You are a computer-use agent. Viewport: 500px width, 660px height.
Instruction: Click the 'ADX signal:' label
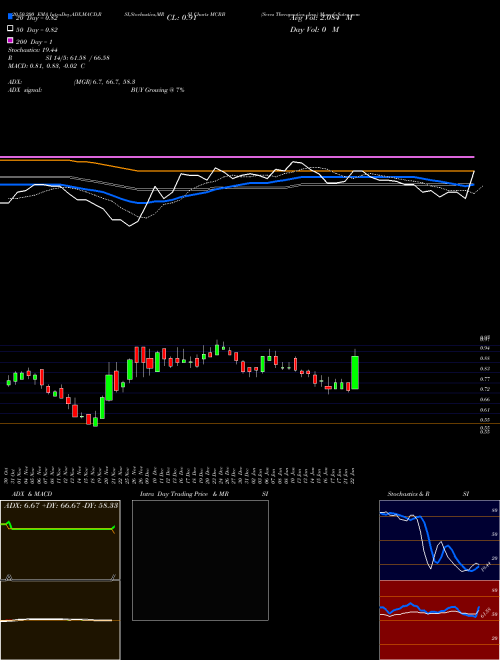point(25,90)
